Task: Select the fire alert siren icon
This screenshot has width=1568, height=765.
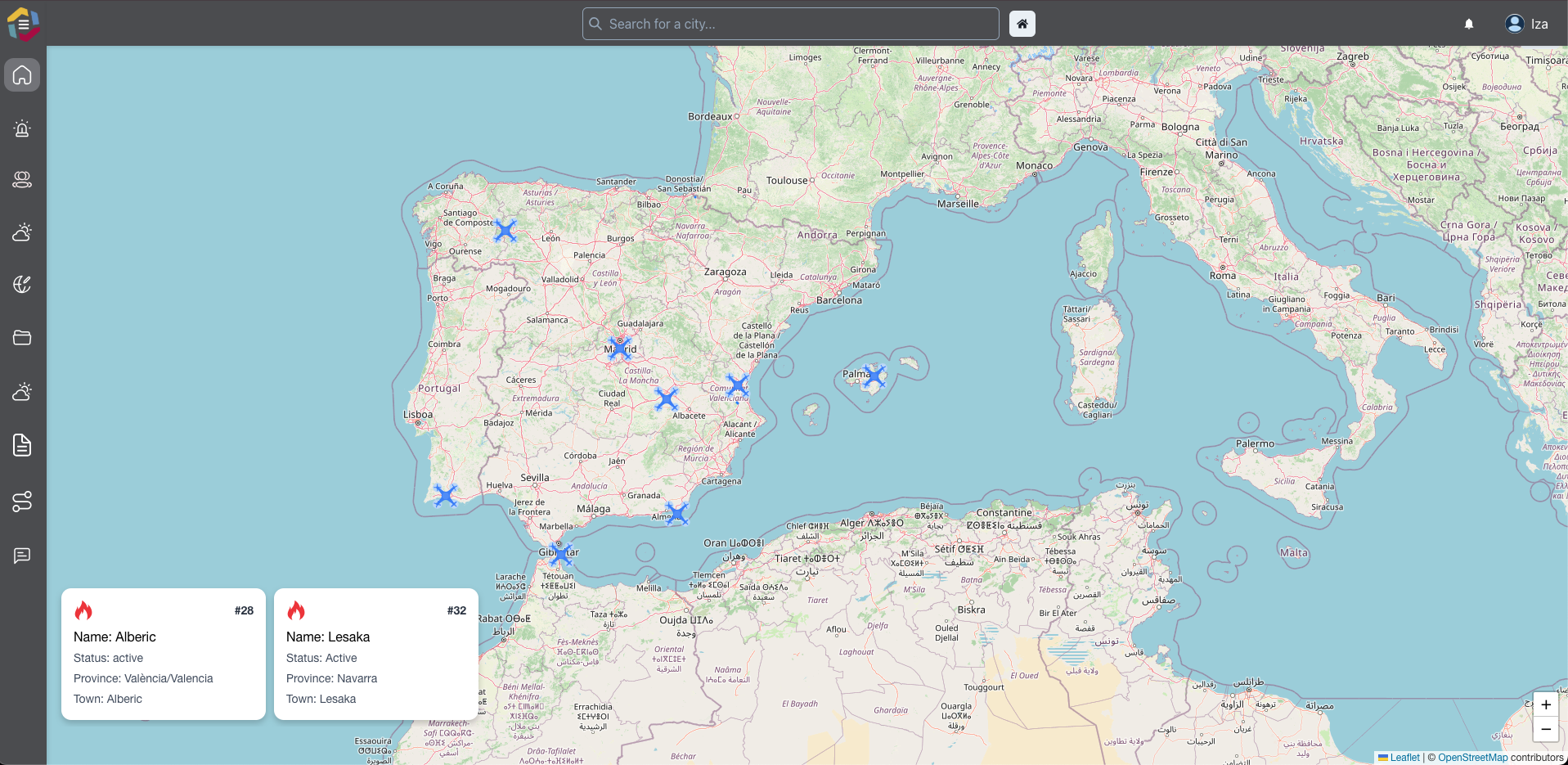Action: [21, 128]
